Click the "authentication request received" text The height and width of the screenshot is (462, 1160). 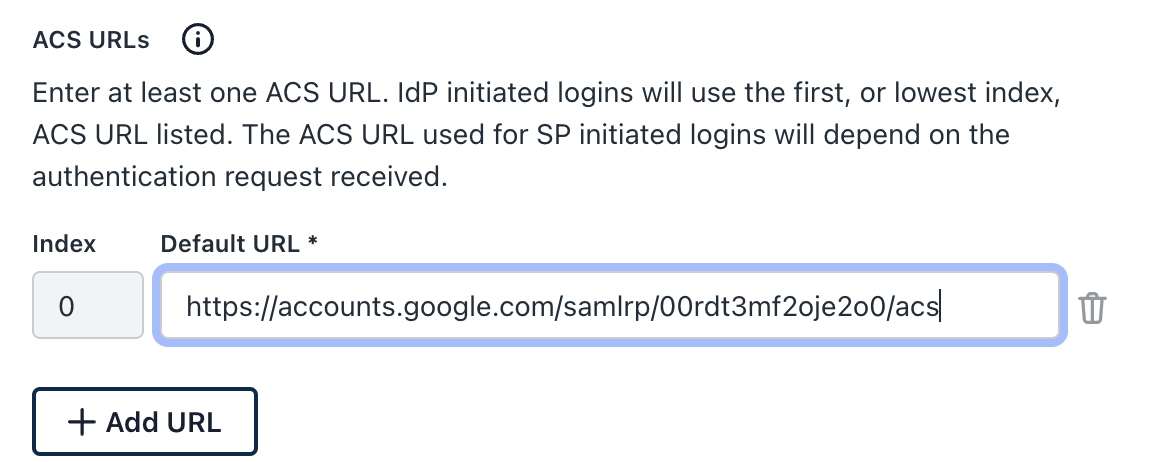236,176
